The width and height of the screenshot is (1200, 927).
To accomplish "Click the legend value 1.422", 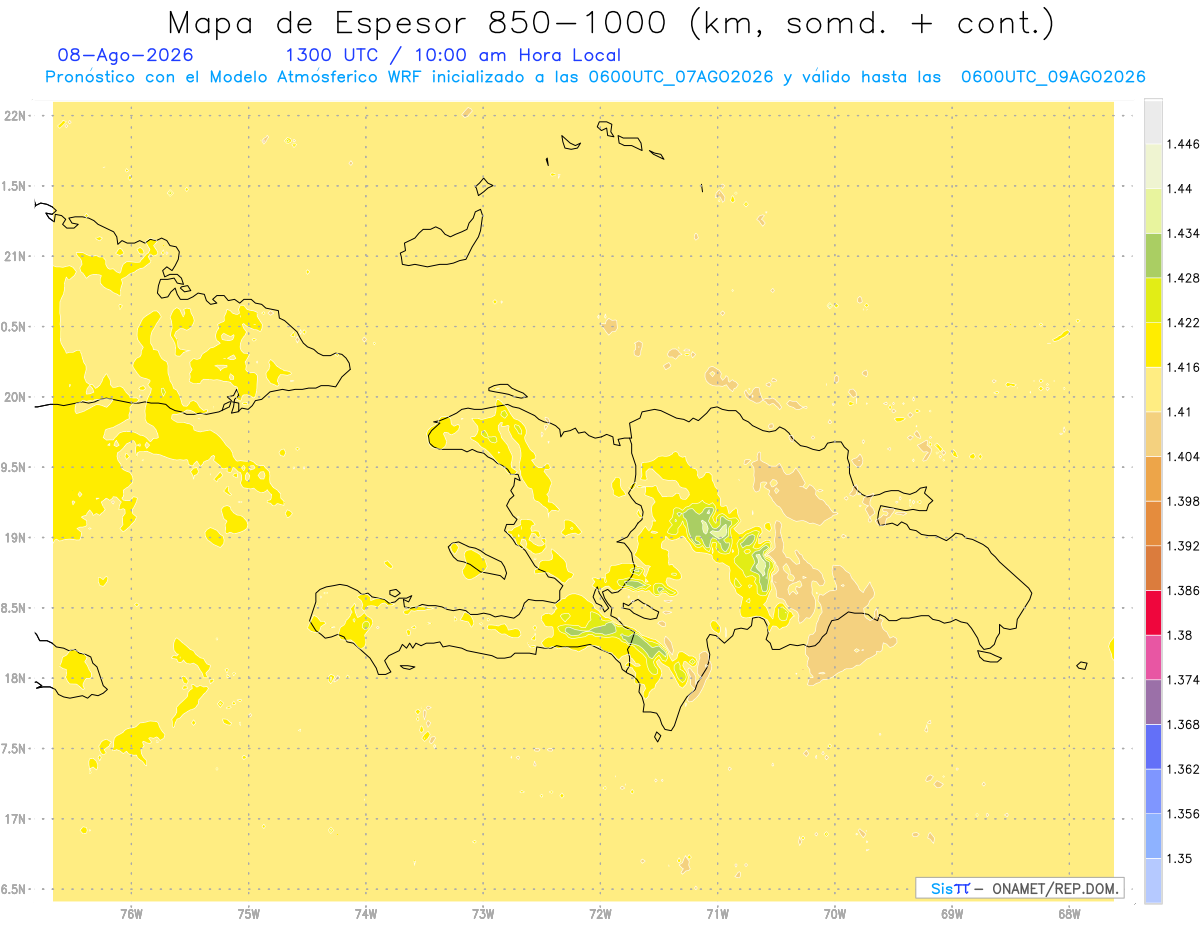I will click(x=1183, y=322).
